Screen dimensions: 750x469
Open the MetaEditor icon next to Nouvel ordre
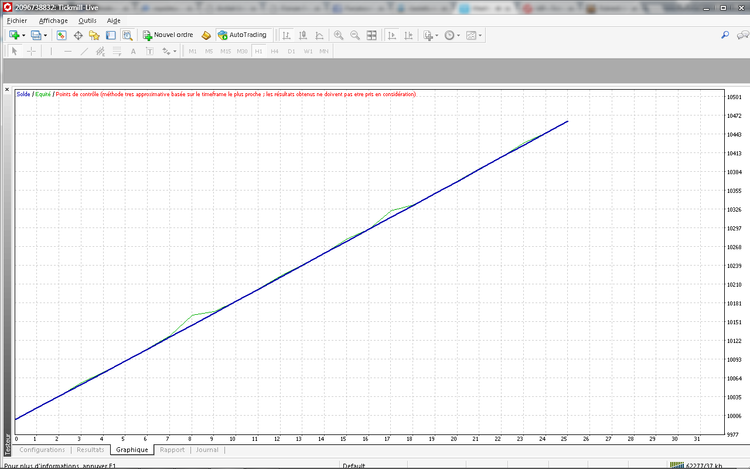tap(206, 35)
